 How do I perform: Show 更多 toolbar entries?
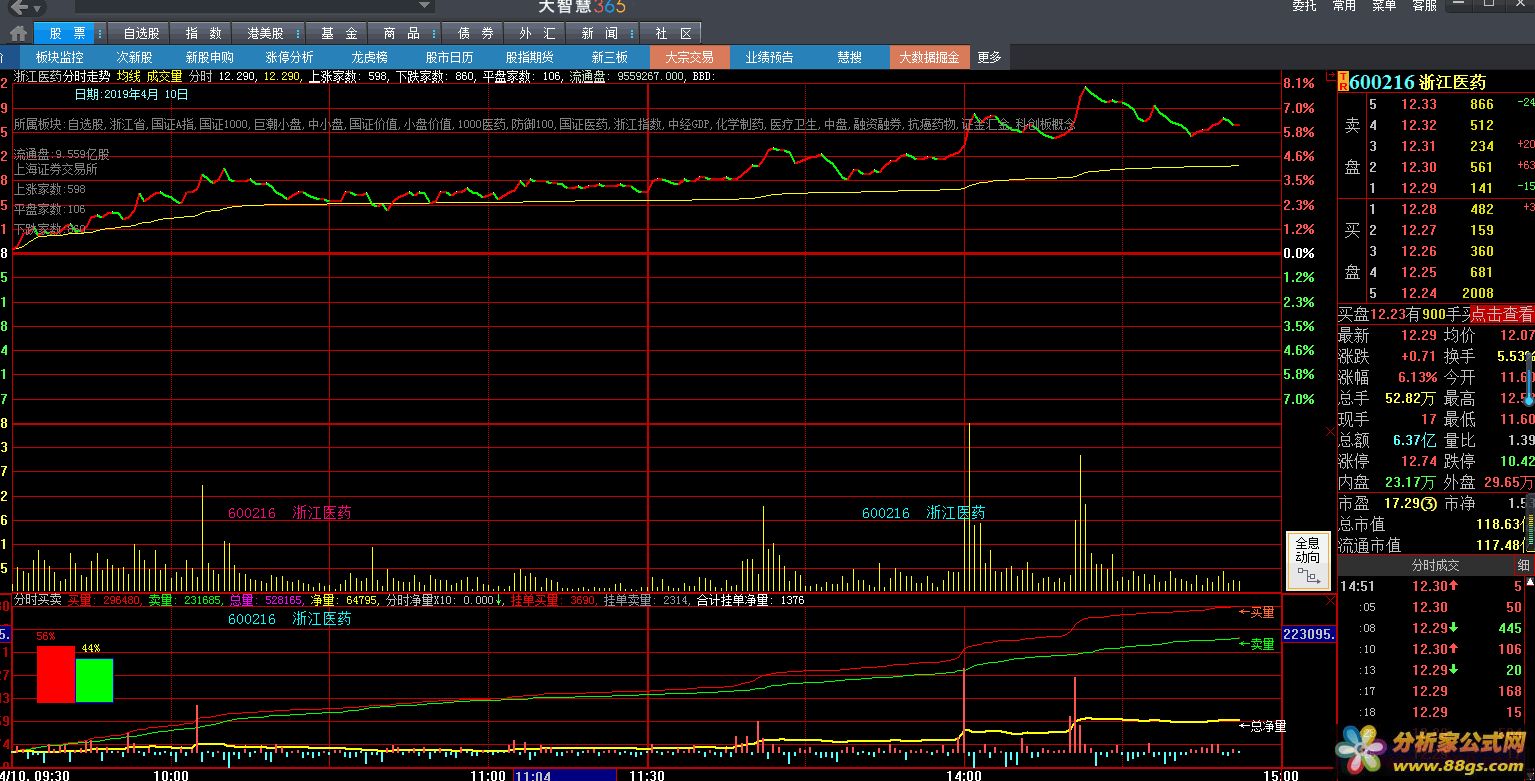coord(989,57)
